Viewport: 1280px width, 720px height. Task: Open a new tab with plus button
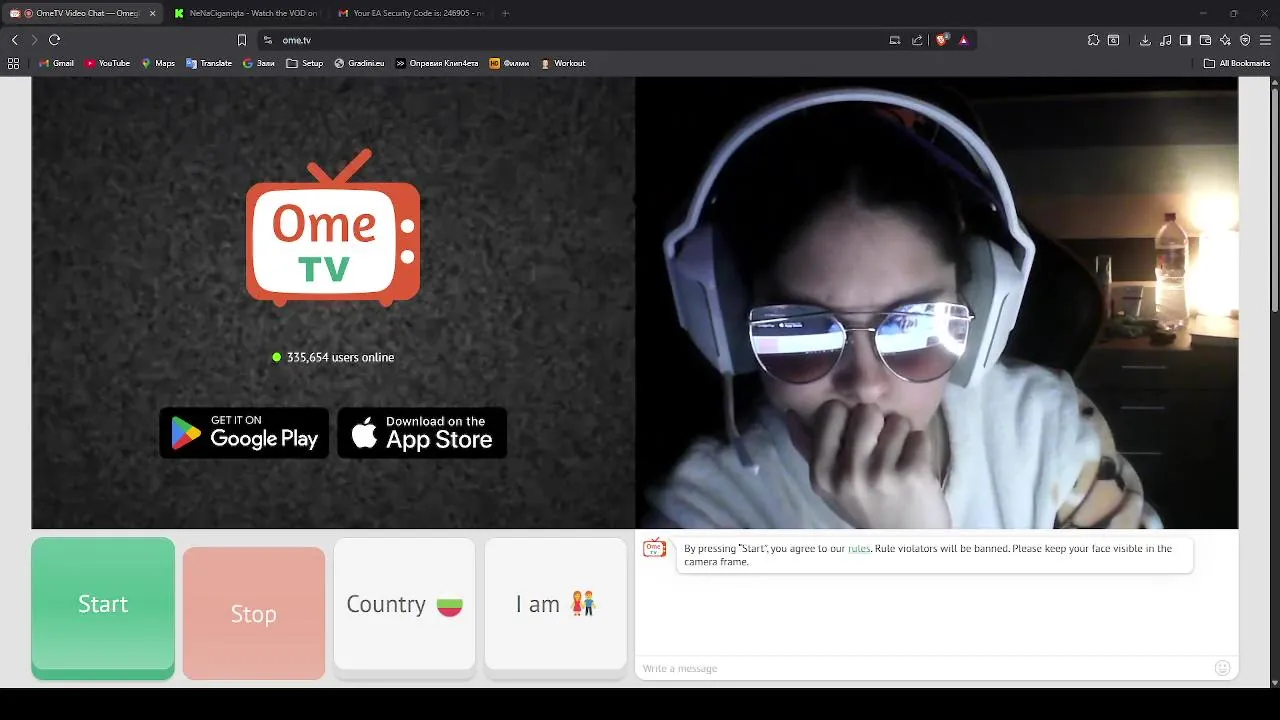point(505,13)
